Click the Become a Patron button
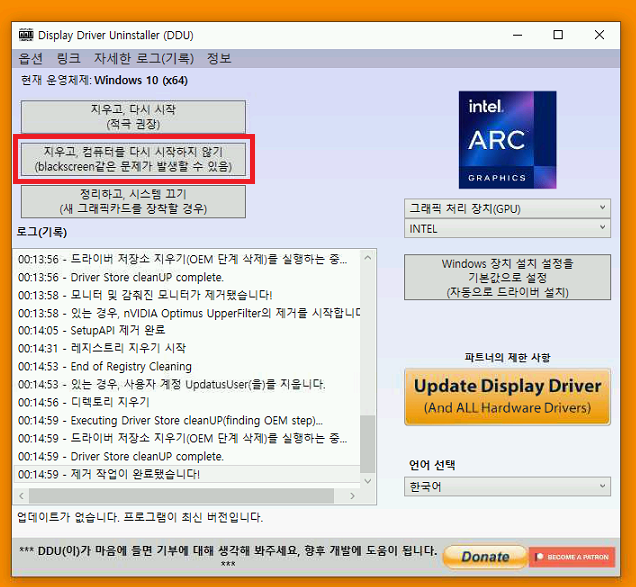 (572, 557)
